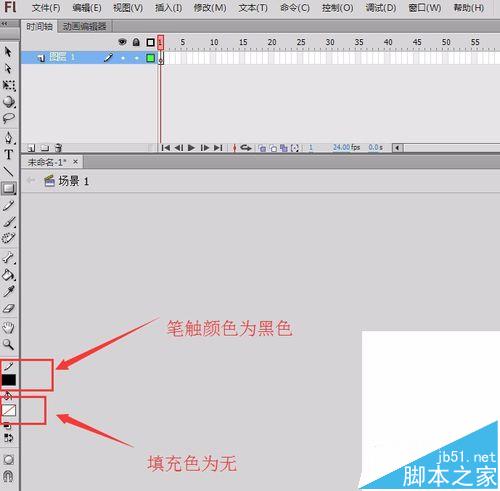This screenshot has width=500, height=491.
Task: Toggle show all layers as outlines
Action: 151,42
